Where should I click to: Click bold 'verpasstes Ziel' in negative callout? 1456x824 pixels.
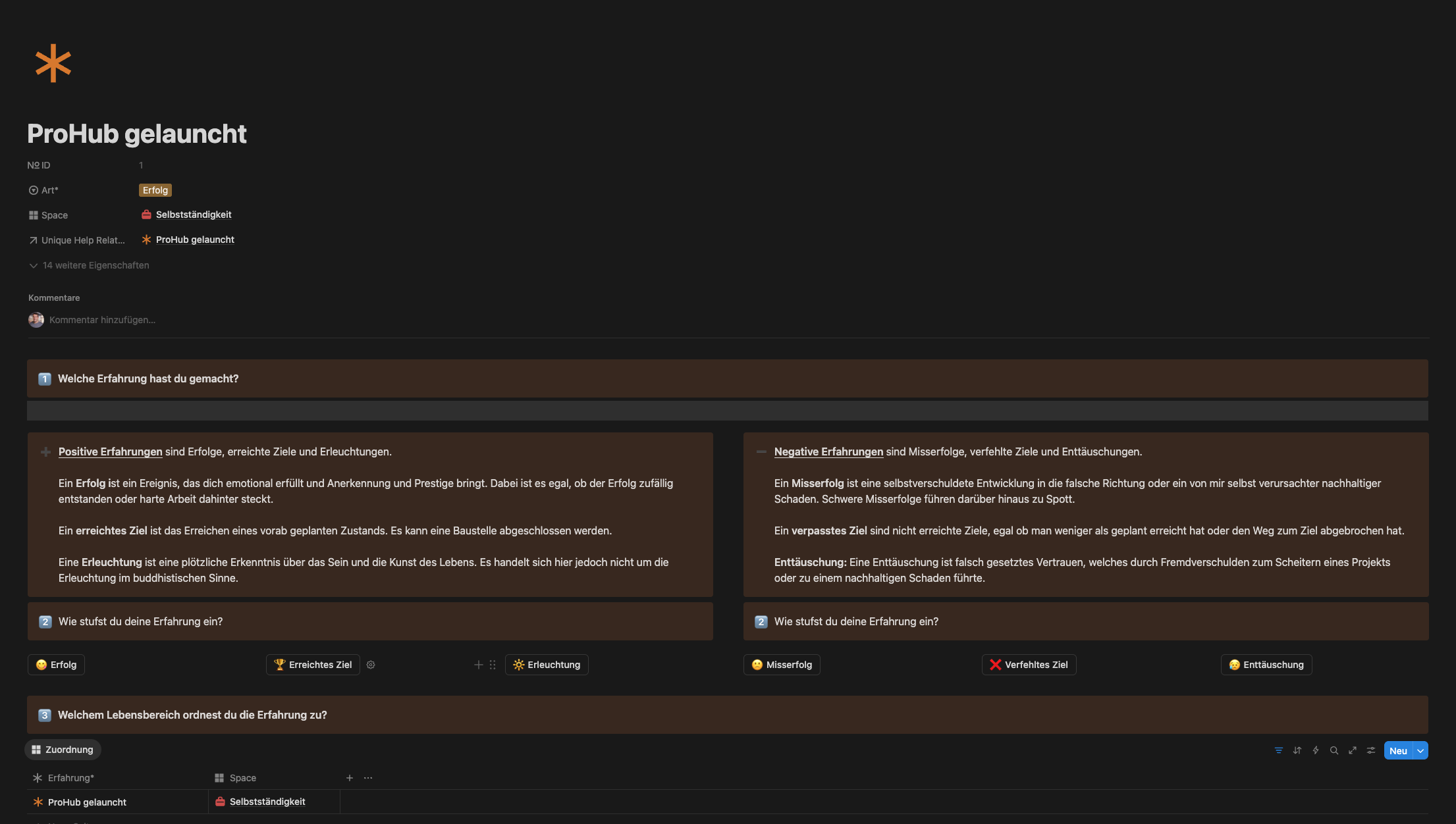point(829,530)
